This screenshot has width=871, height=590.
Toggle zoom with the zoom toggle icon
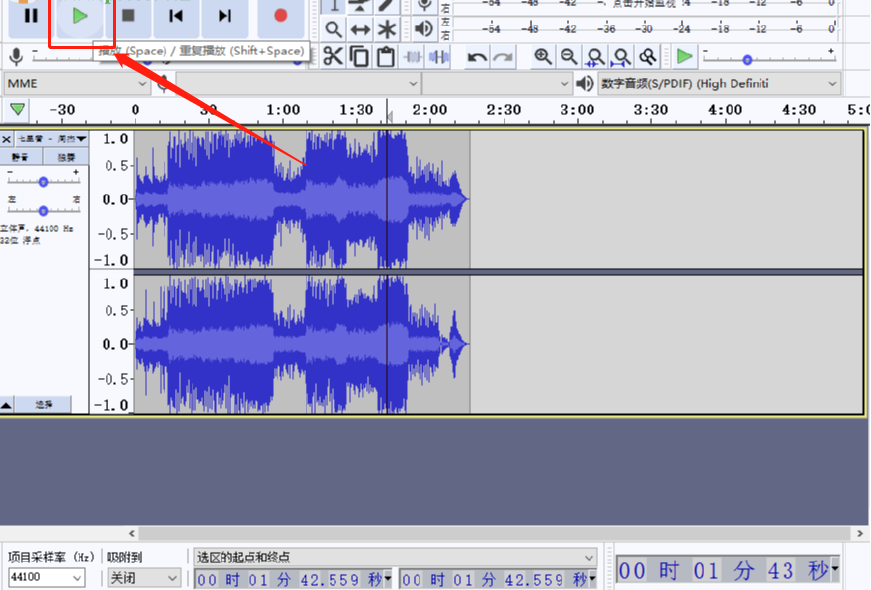pyautogui.click(x=648, y=57)
